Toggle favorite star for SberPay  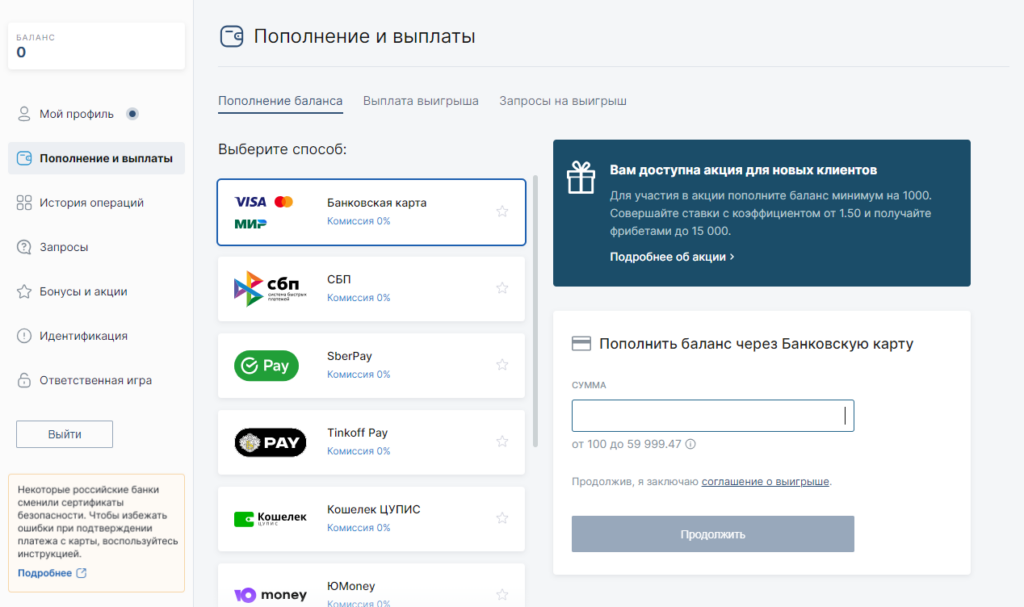pyautogui.click(x=502, y=365)
